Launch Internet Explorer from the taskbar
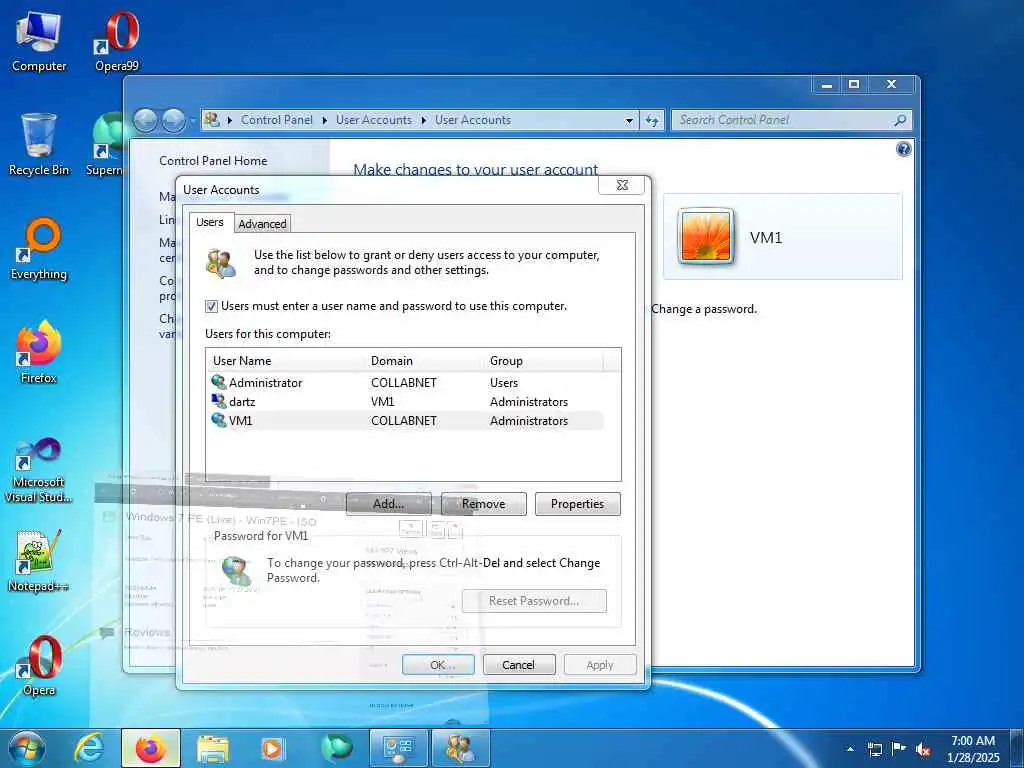 [x=89, y=748]
